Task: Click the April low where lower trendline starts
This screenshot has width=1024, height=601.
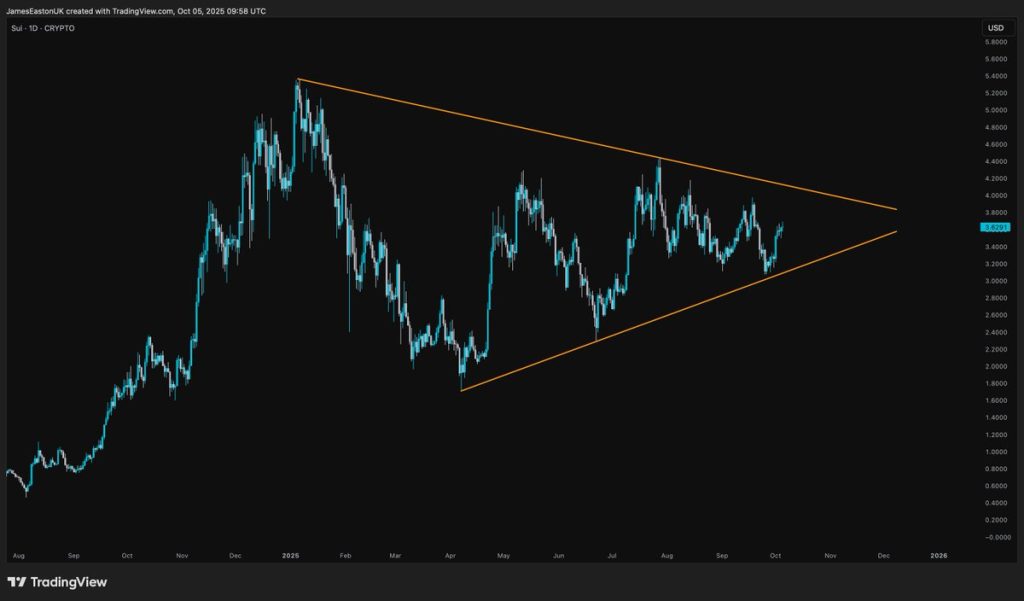Action: (x=461, y=386)
